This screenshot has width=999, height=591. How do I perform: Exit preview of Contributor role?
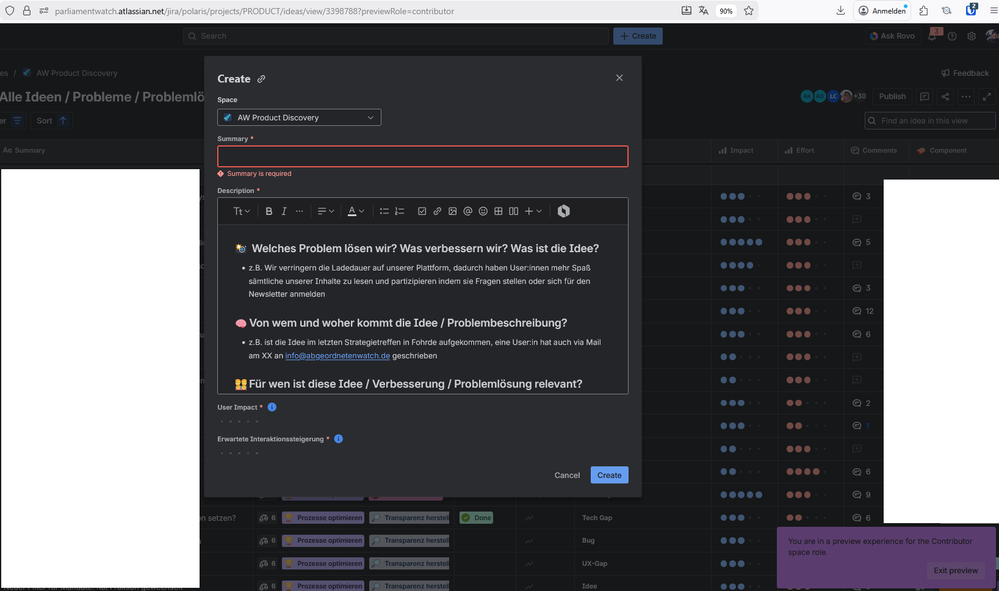[x=956, y=570]
